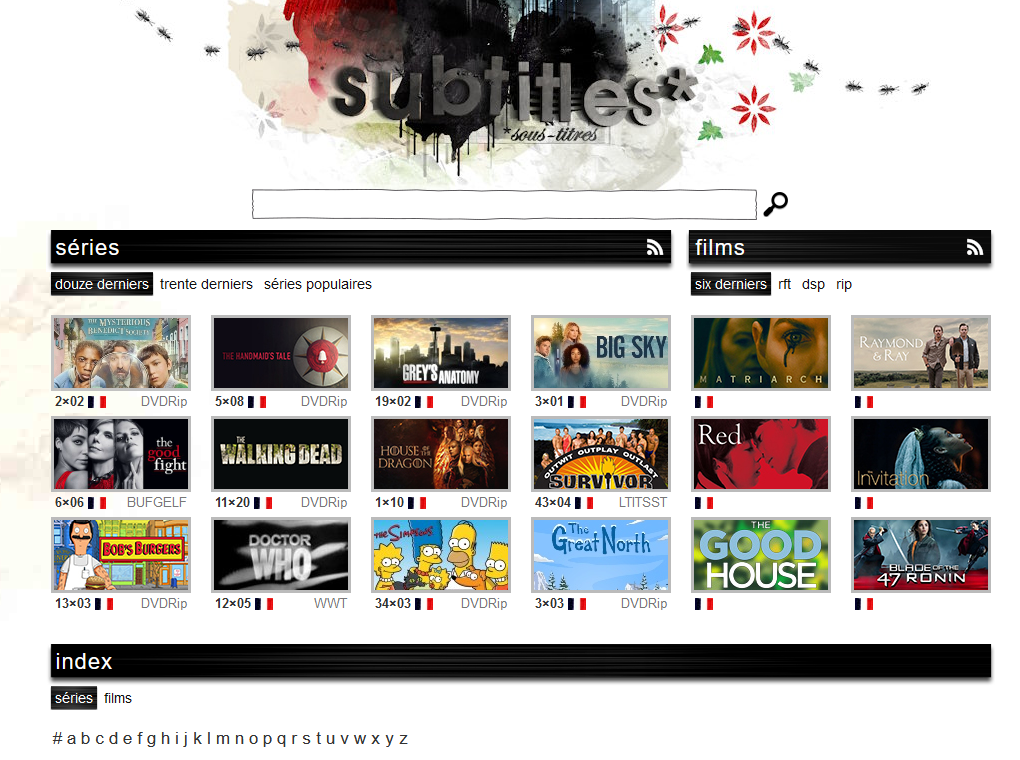Open the Big Sky thumbnail
The width and height of the screenshot is (1020, 760).
[x=601, y=353]
